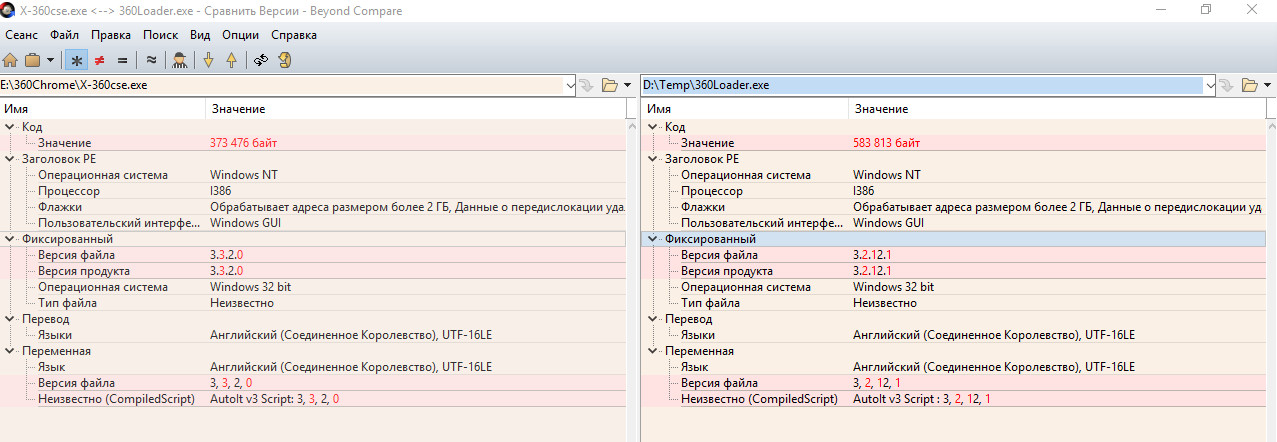
Task: Click right pane scrollbar up arrow
Action: [1270, 126]
